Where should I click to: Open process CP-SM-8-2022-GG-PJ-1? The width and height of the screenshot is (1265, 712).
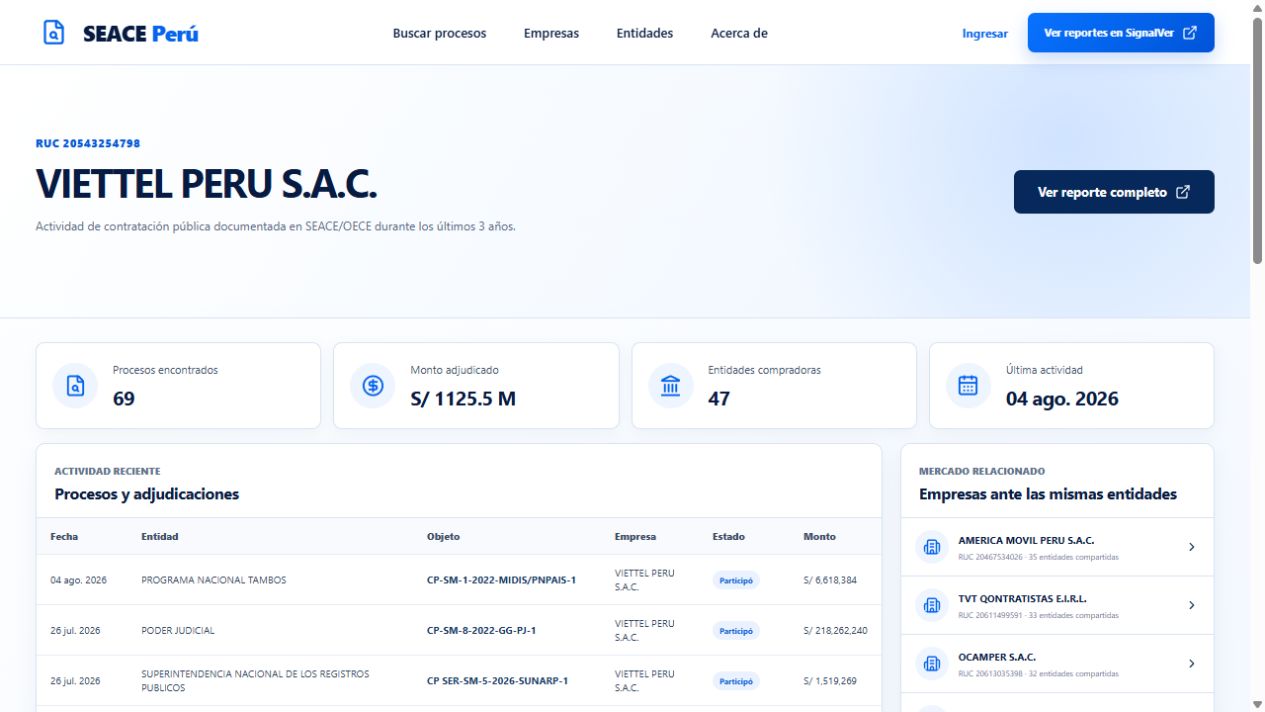(x=482, y=631)
